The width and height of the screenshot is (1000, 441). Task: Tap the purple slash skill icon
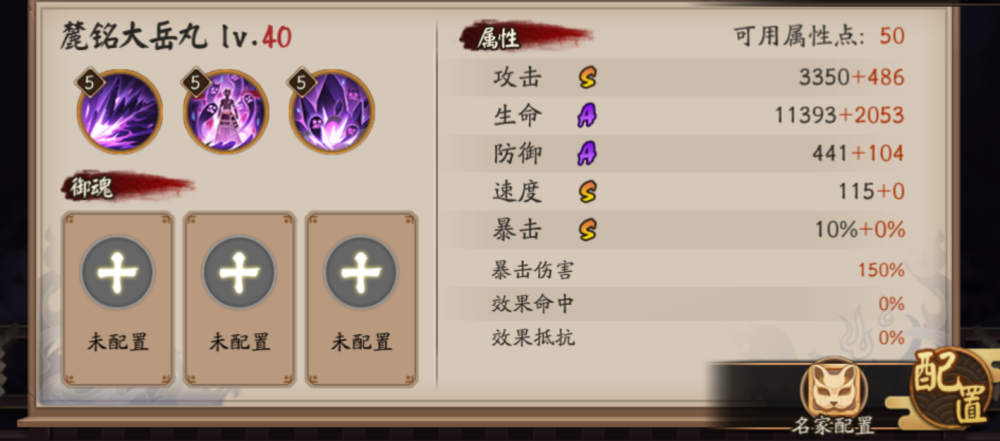click(120, 112)
